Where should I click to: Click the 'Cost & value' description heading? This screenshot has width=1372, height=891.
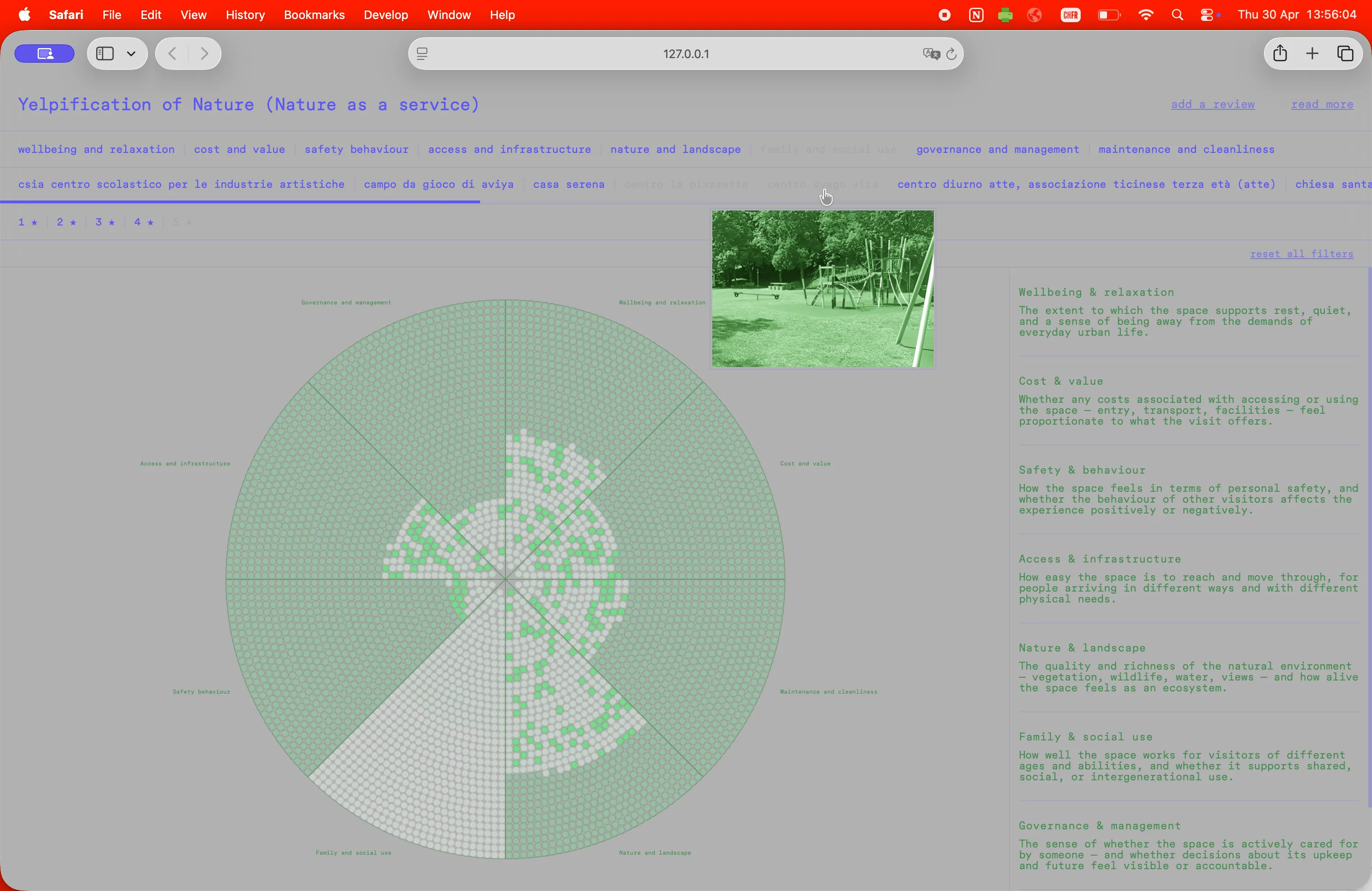pos(1061,381)
